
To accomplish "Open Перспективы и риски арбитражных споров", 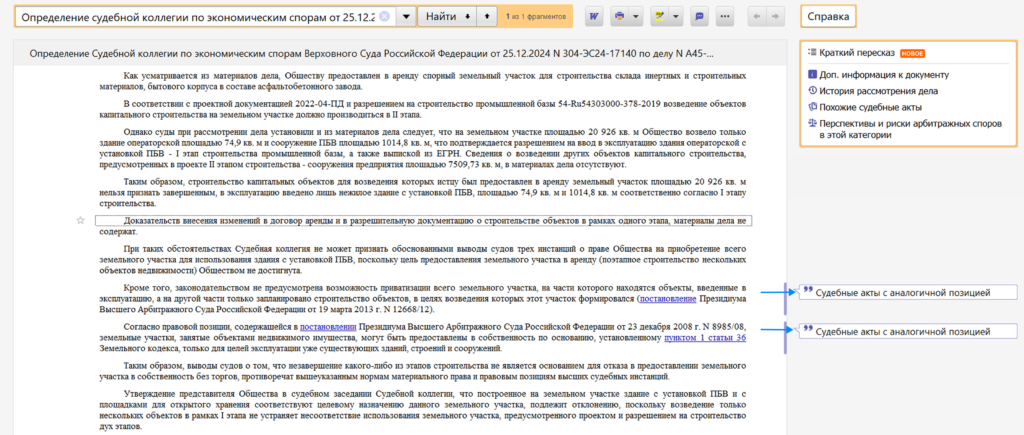I will [x=910, y=129].
